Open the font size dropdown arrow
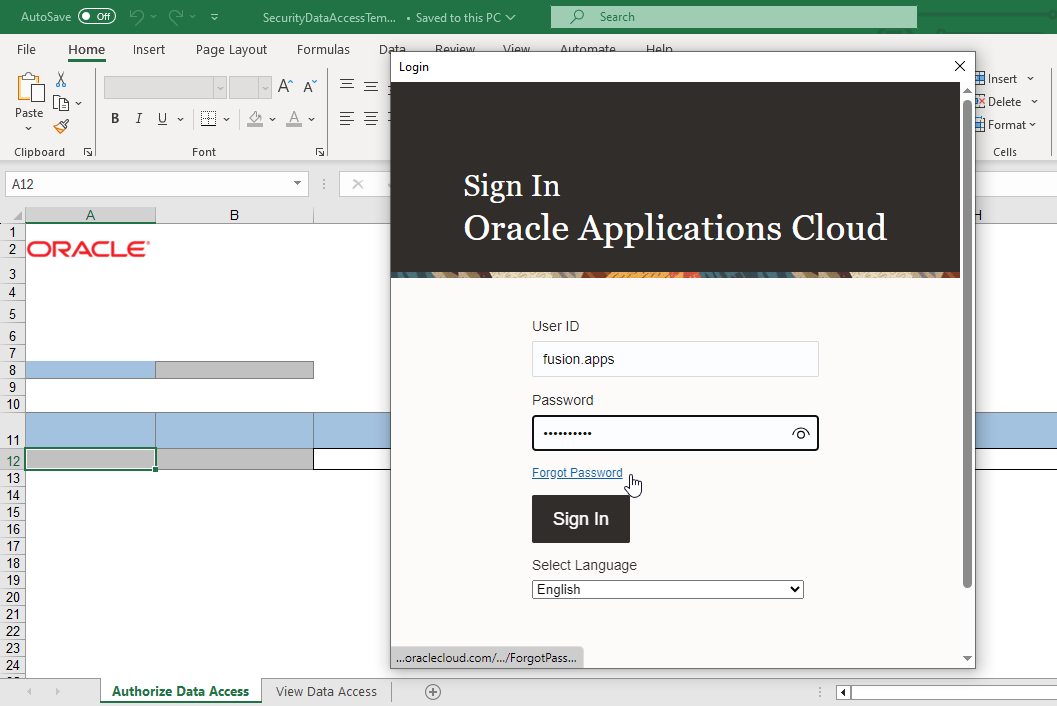Screen dimensions: 1057x706 pyautogui.click(x=265, y=88)
